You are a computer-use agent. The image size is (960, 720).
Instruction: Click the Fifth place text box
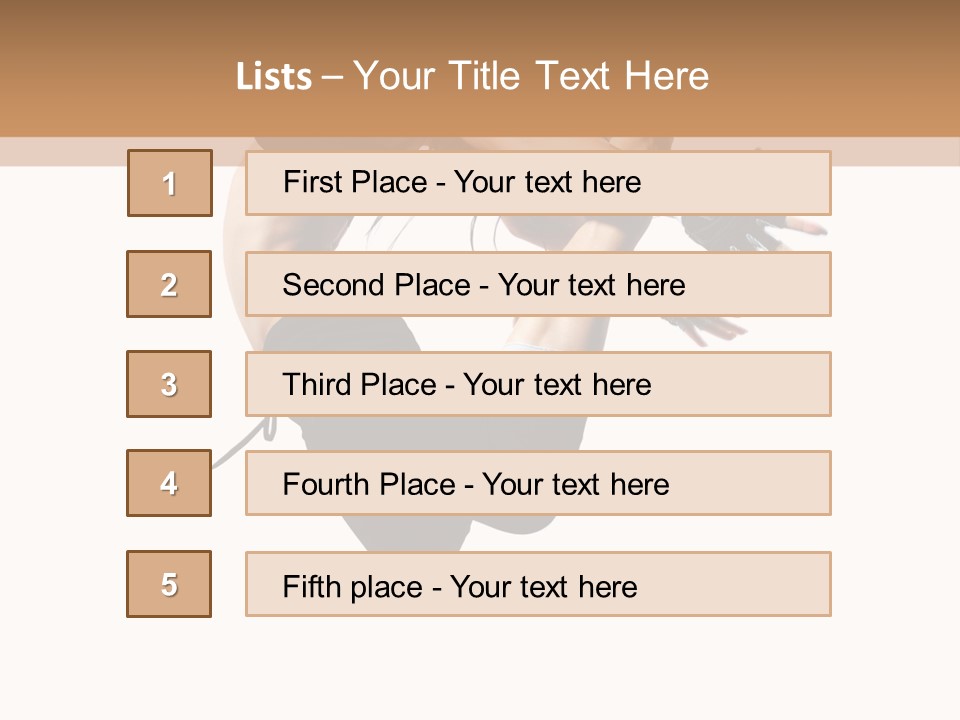[x=538, y=584]
